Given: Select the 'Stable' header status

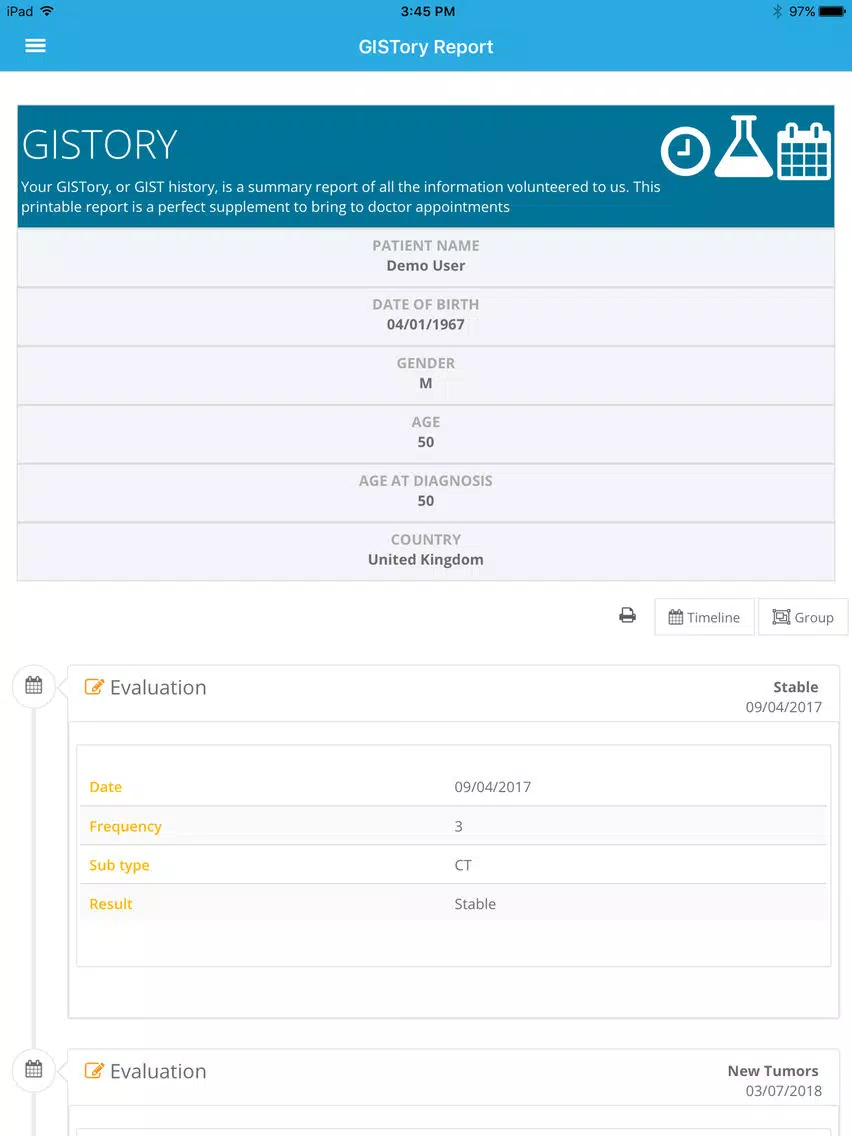Looking at the screenshot, I should (795, 687).
